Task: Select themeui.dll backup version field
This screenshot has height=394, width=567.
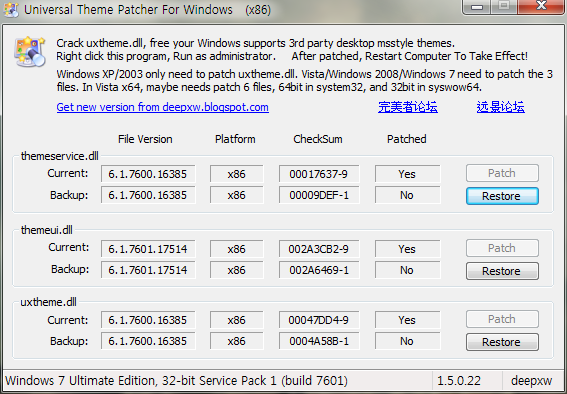Action: 148,270
